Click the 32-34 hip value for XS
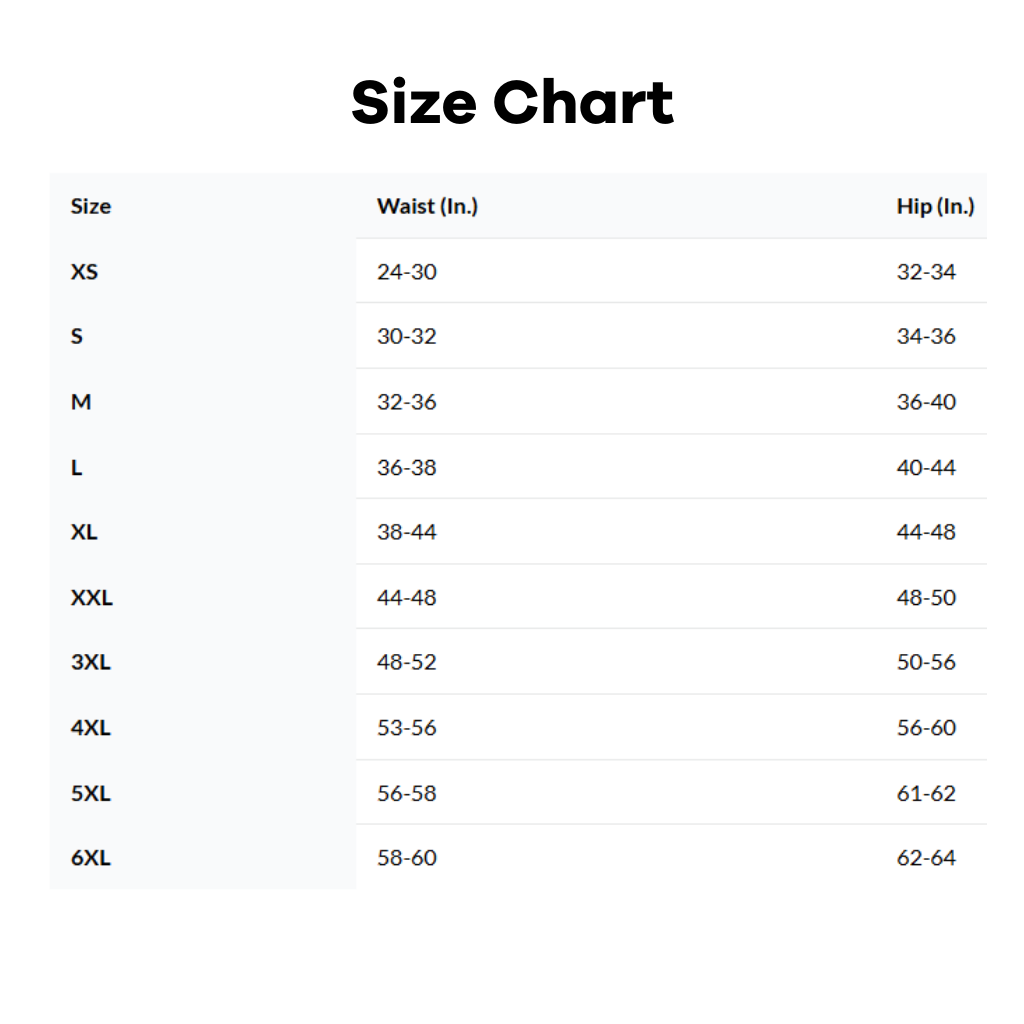This screenshot has height=1024, width=1024. pos(926,272)
